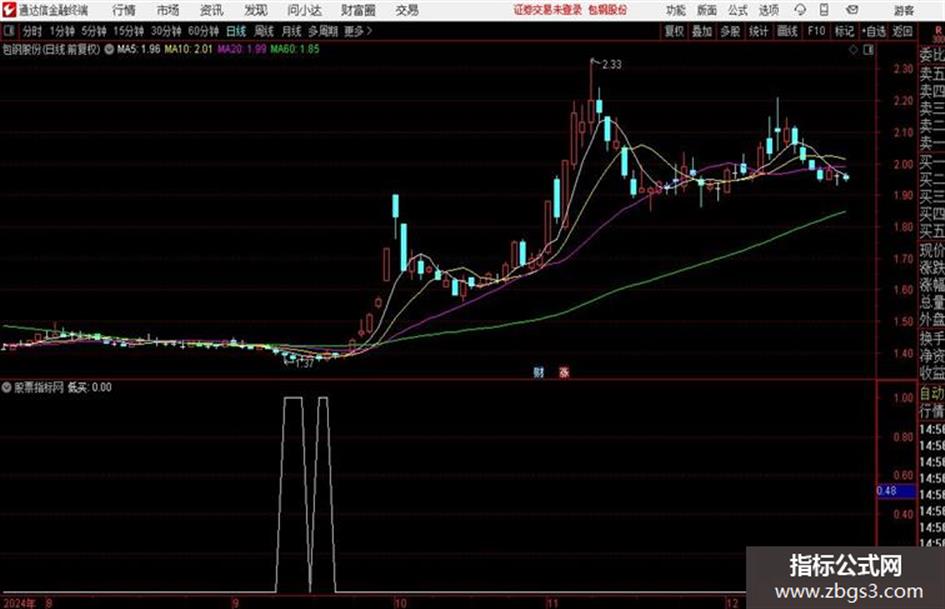Open the 功能 menu
Screen dimensions: 945x609
click(676, 10)
